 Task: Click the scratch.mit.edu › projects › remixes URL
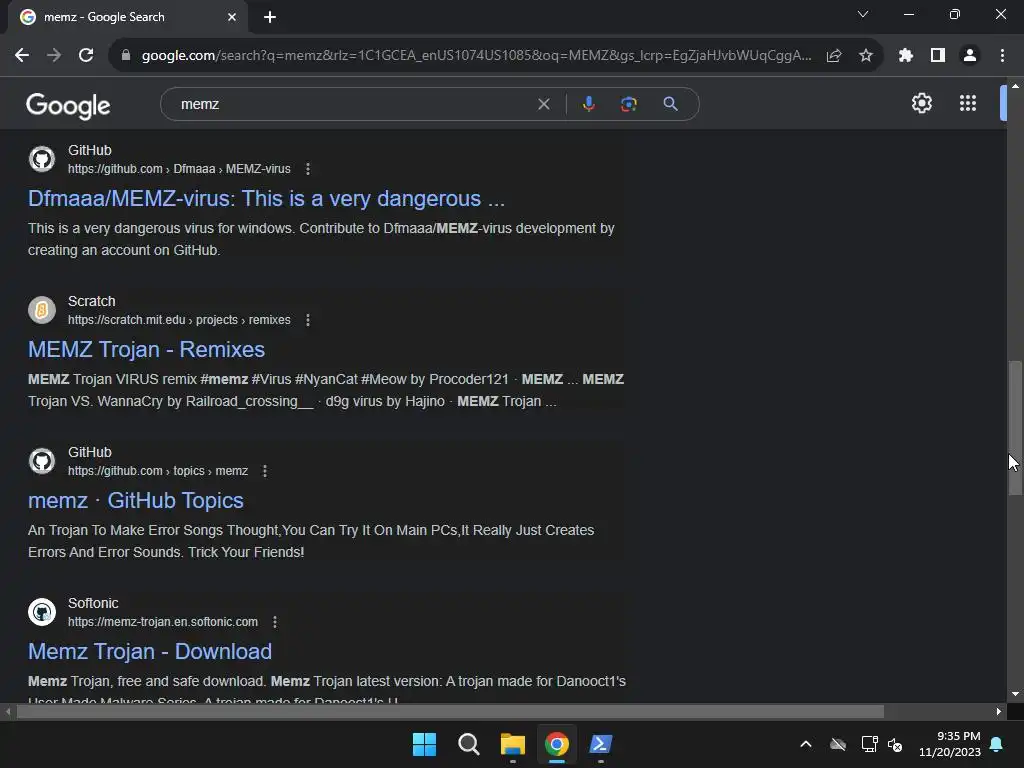(x=179, y=320)
